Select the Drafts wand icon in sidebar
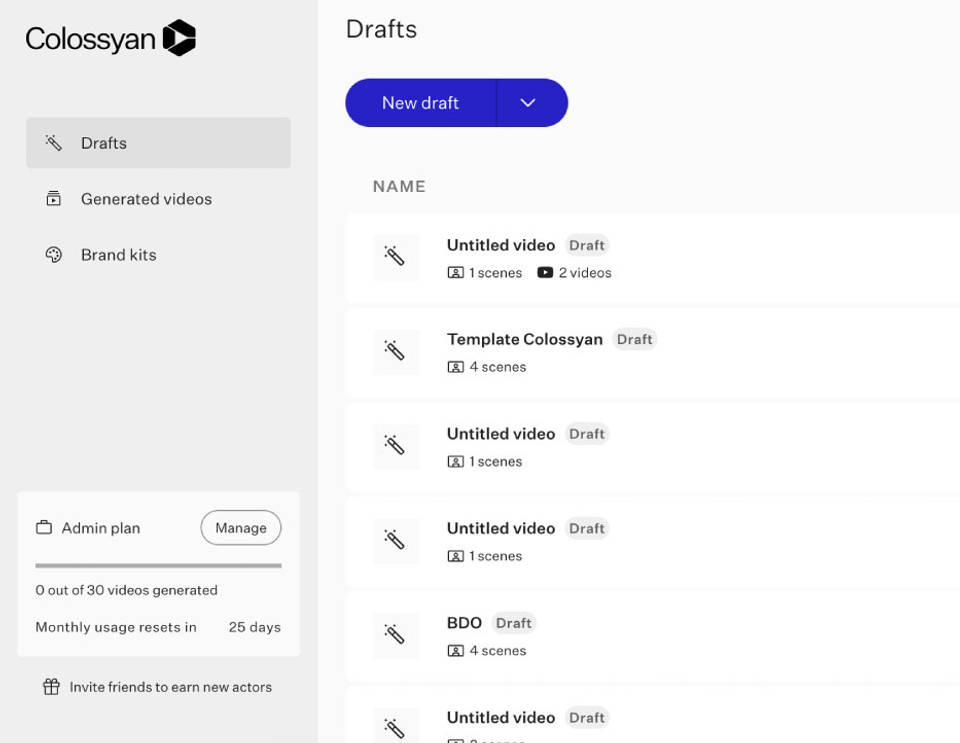The image size is (960, 743). click(53, 142)
